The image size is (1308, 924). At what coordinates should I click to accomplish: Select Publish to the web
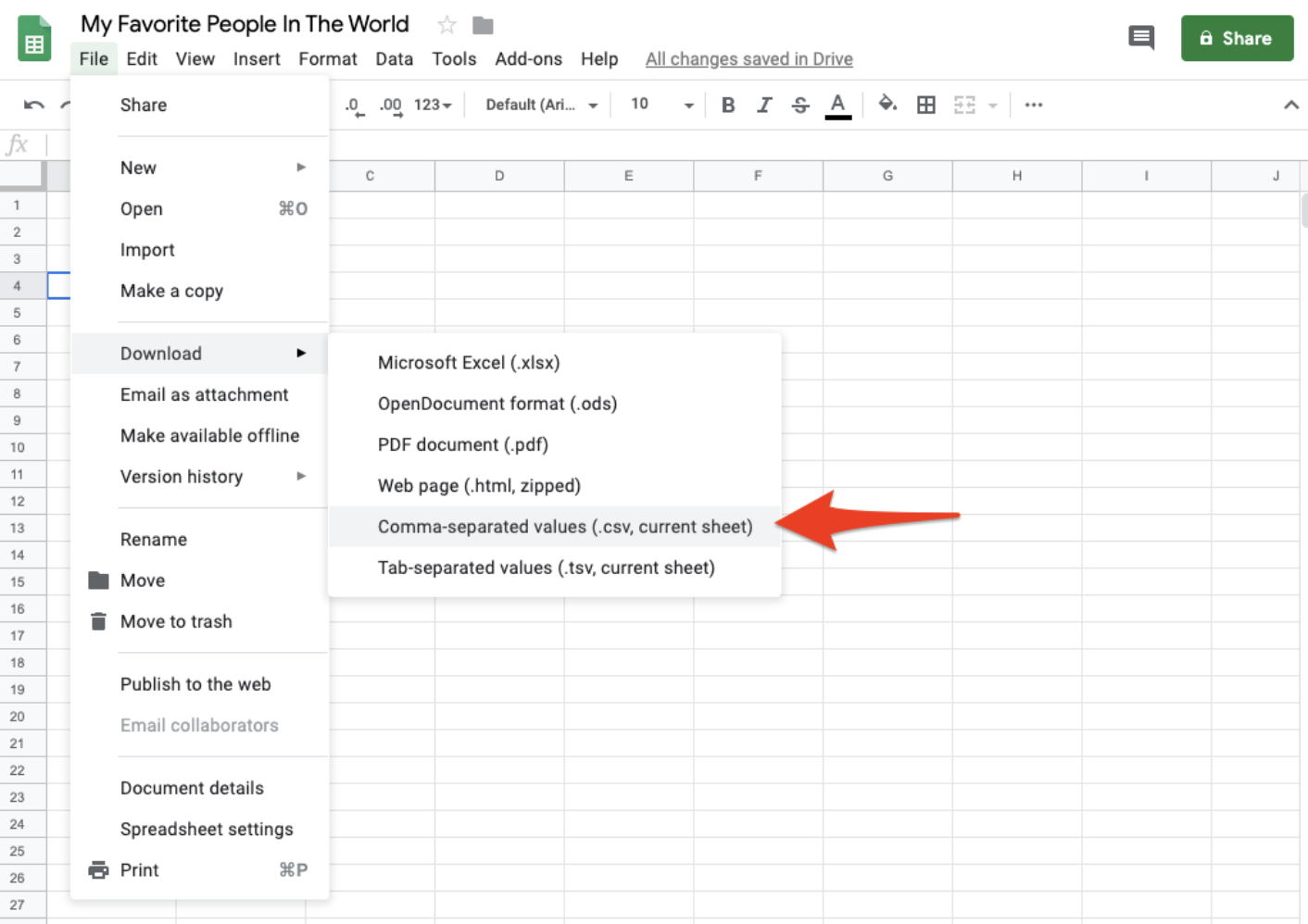(x=200, y=683)
